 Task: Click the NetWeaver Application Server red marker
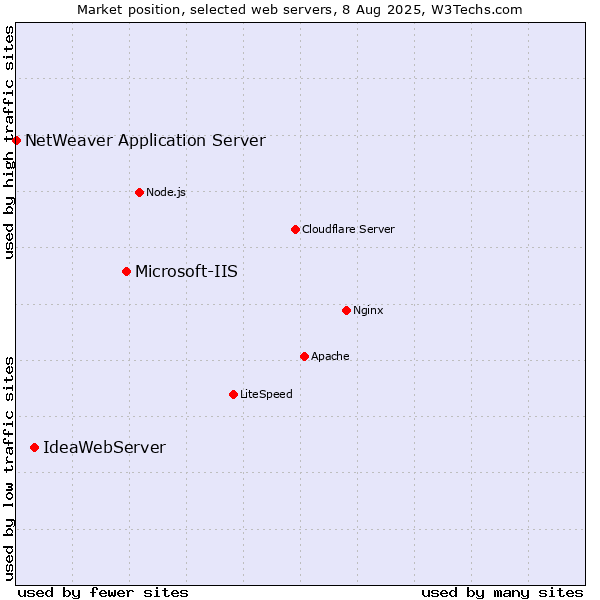coord(16,140)
